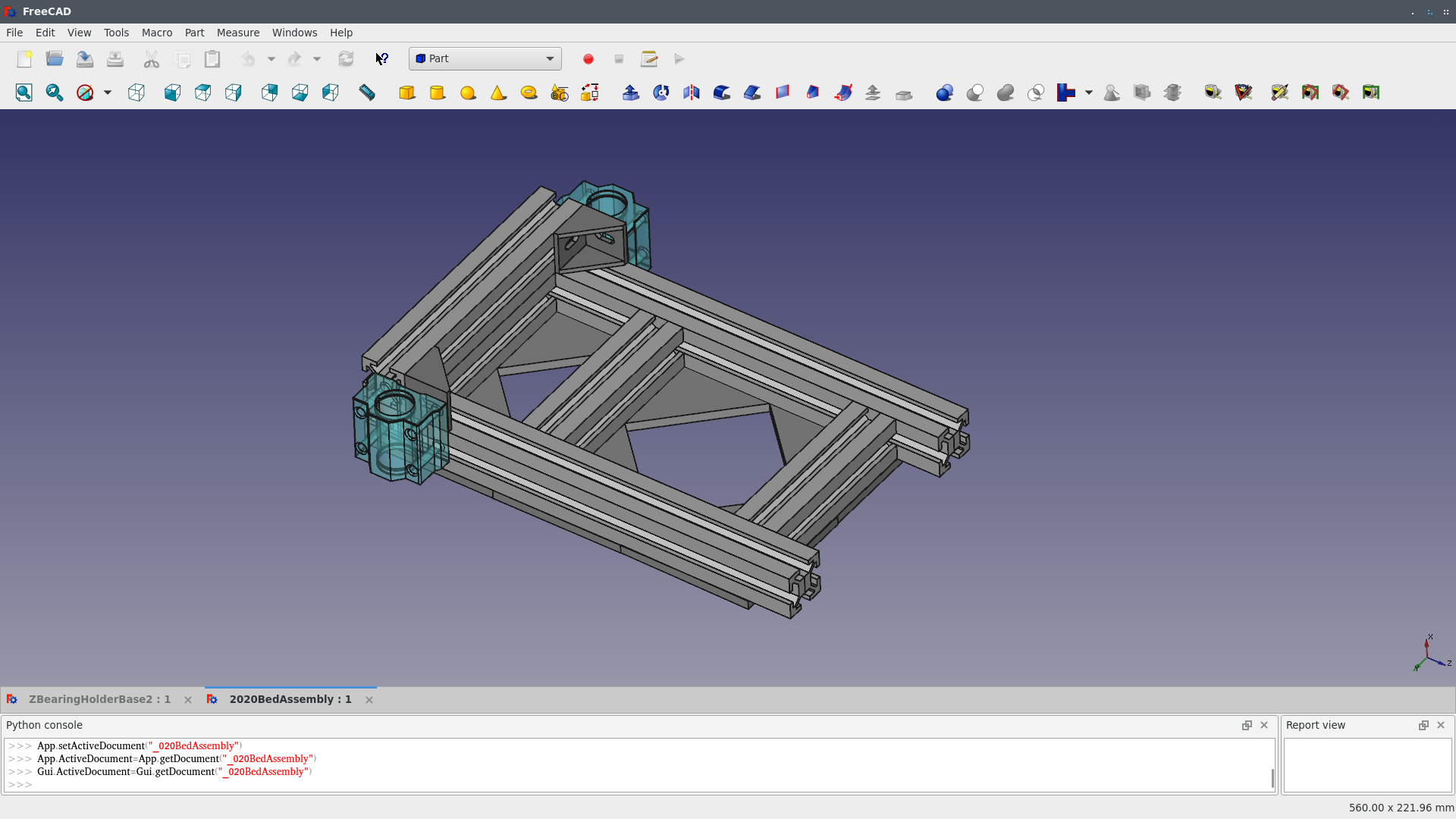Viewport: 1456px width, 819px height.
Task: Click the Fit All view icon
Action: pos(24,93)
